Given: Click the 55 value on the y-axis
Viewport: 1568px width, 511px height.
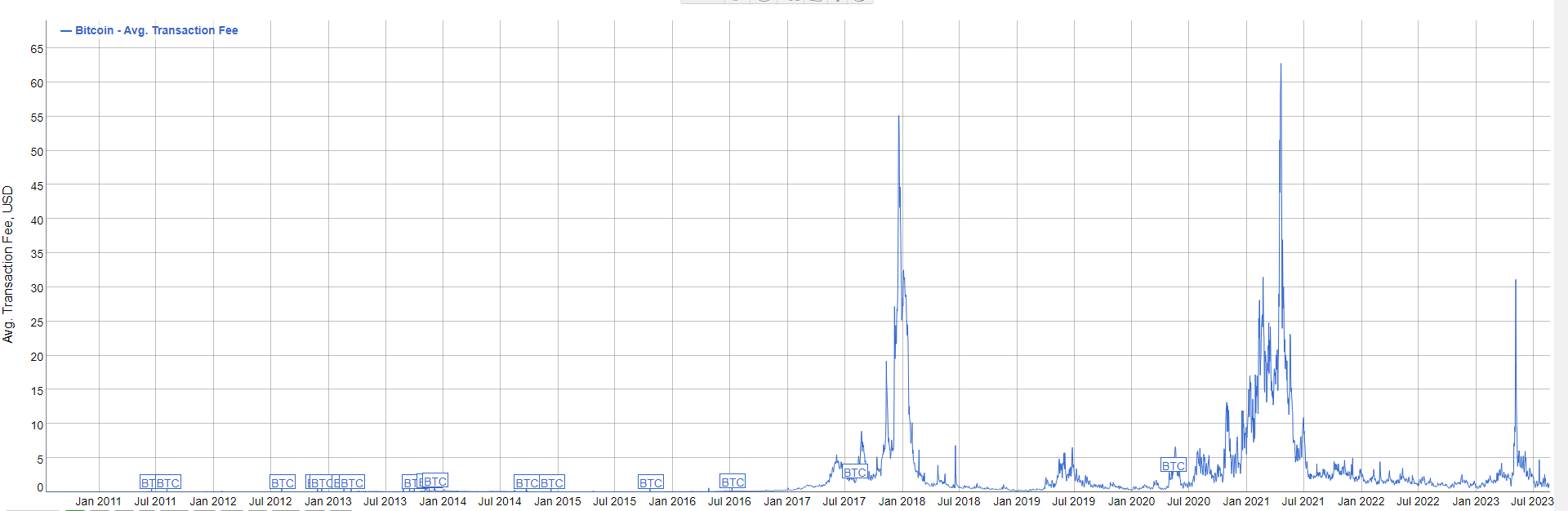Looking at the screenshot, I should pos(37,118).
